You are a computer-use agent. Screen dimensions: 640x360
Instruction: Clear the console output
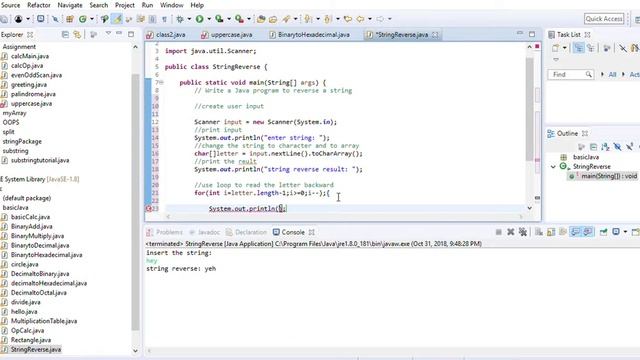[539, 232]
